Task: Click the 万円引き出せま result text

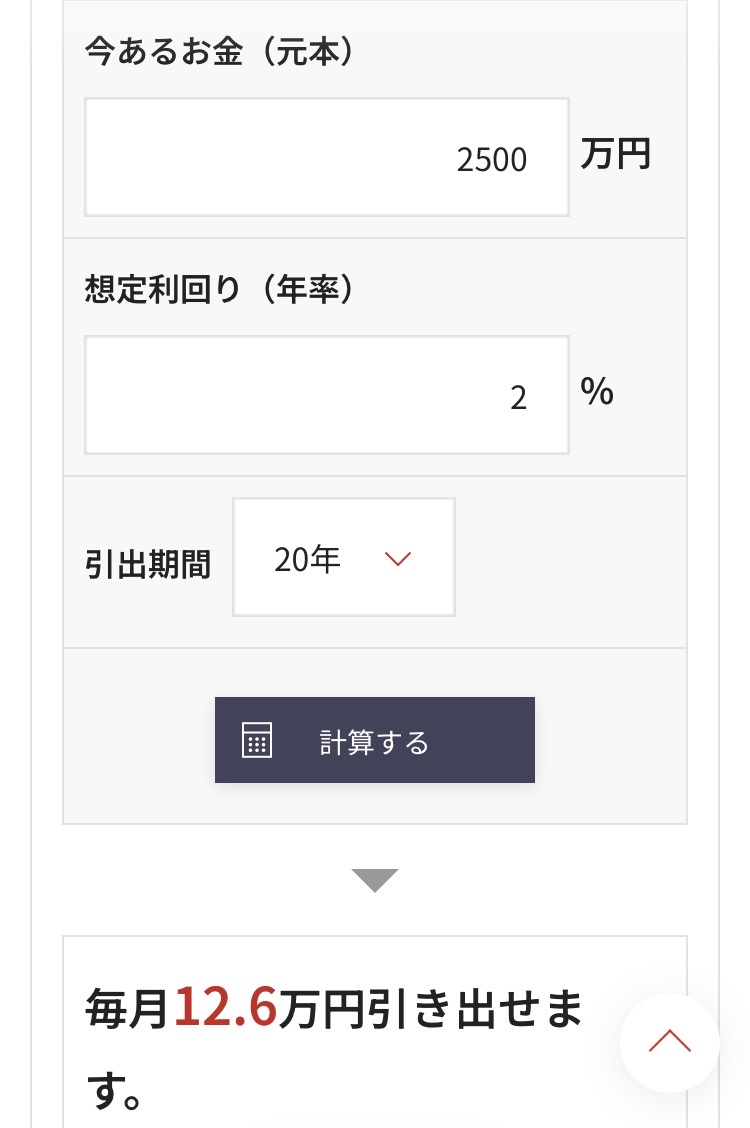Action: point(430,1010)
